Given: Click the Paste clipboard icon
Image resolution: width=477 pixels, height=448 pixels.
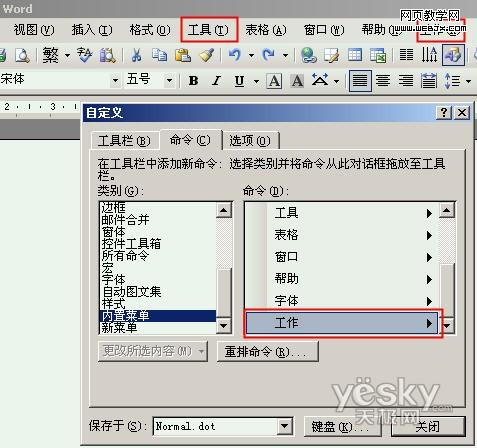Looking at the screenshot, I should tap(183, 55).
